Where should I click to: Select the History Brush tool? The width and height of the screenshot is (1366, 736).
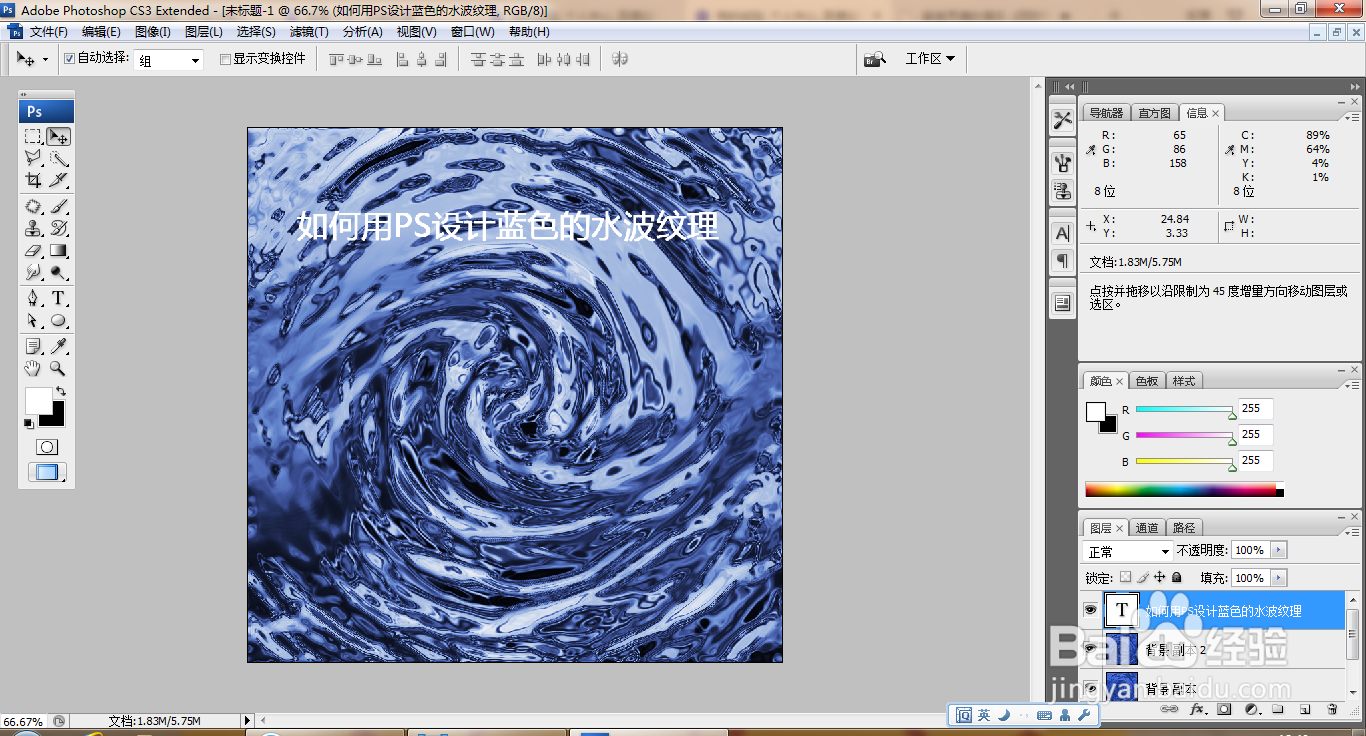click(x=59, y=228)
